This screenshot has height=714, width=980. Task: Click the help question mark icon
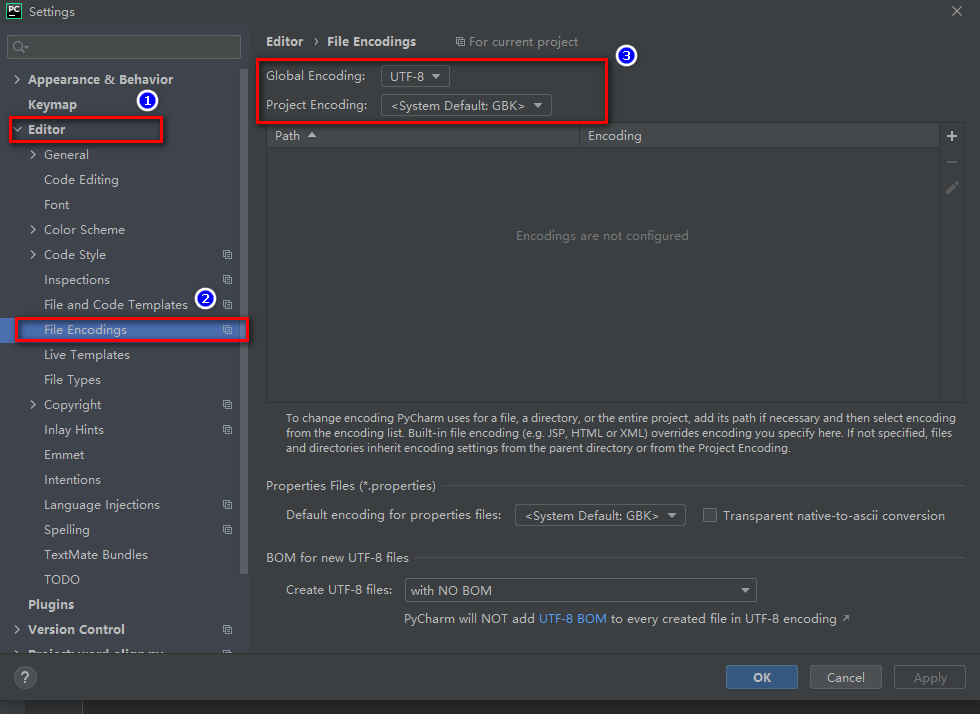click(x=25, y=677)
